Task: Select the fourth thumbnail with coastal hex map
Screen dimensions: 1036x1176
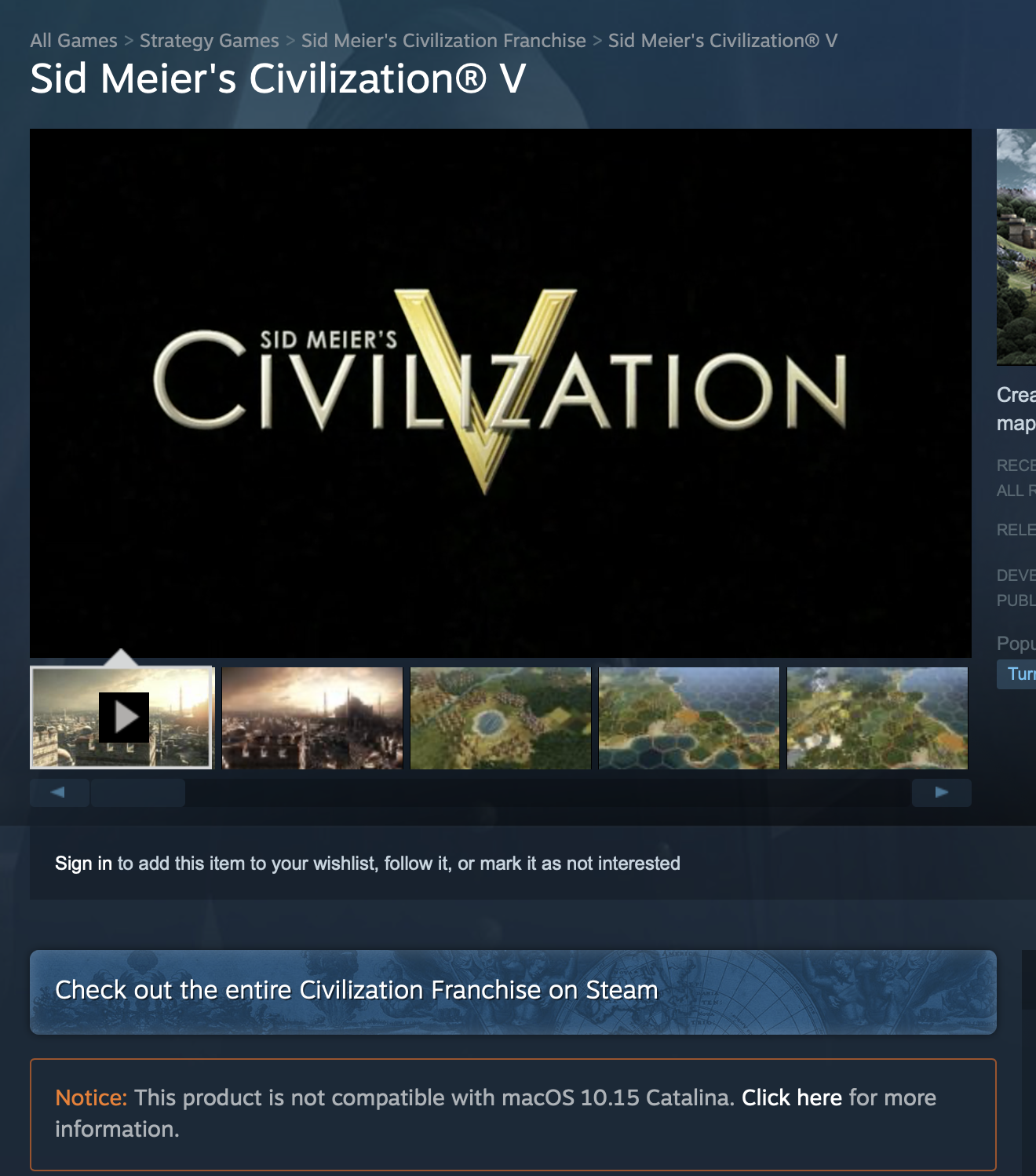Action: (689, 718)
